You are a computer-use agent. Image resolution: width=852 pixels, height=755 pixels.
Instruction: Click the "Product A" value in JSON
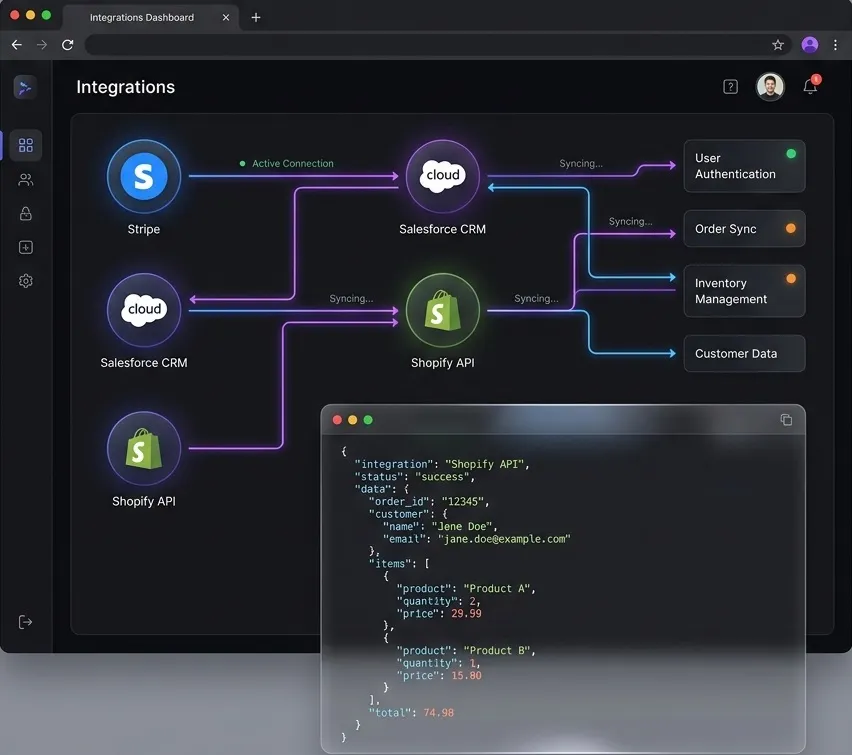(x=497, y=589)
